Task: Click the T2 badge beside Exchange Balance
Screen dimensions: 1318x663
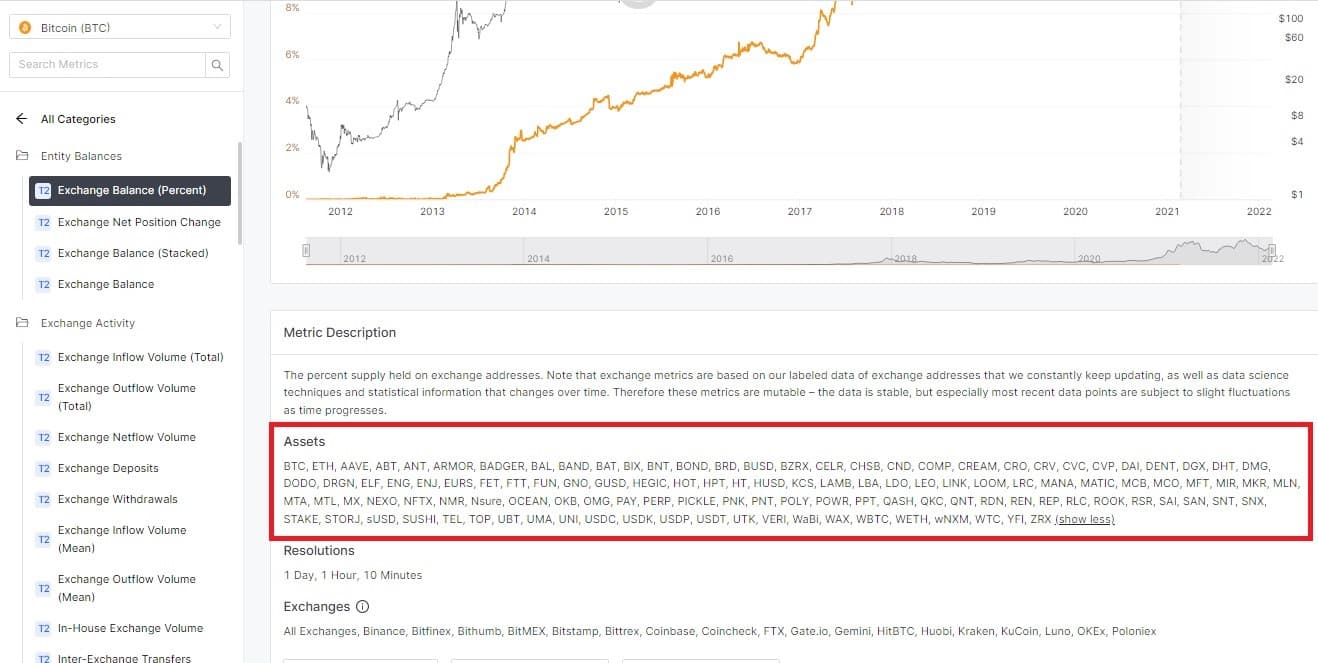Action: click(43, 285)
